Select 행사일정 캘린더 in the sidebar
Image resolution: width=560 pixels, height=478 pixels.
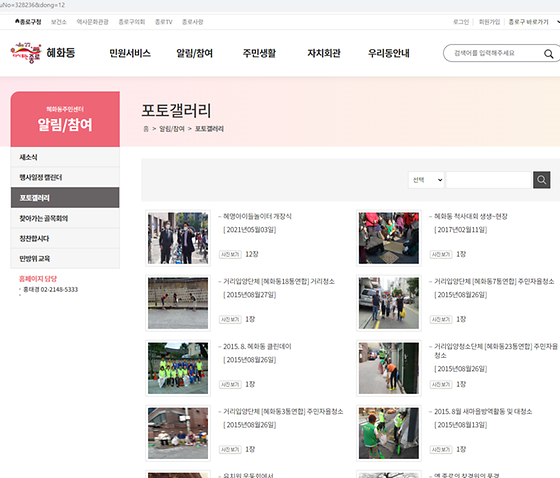[x=65, y=177]
